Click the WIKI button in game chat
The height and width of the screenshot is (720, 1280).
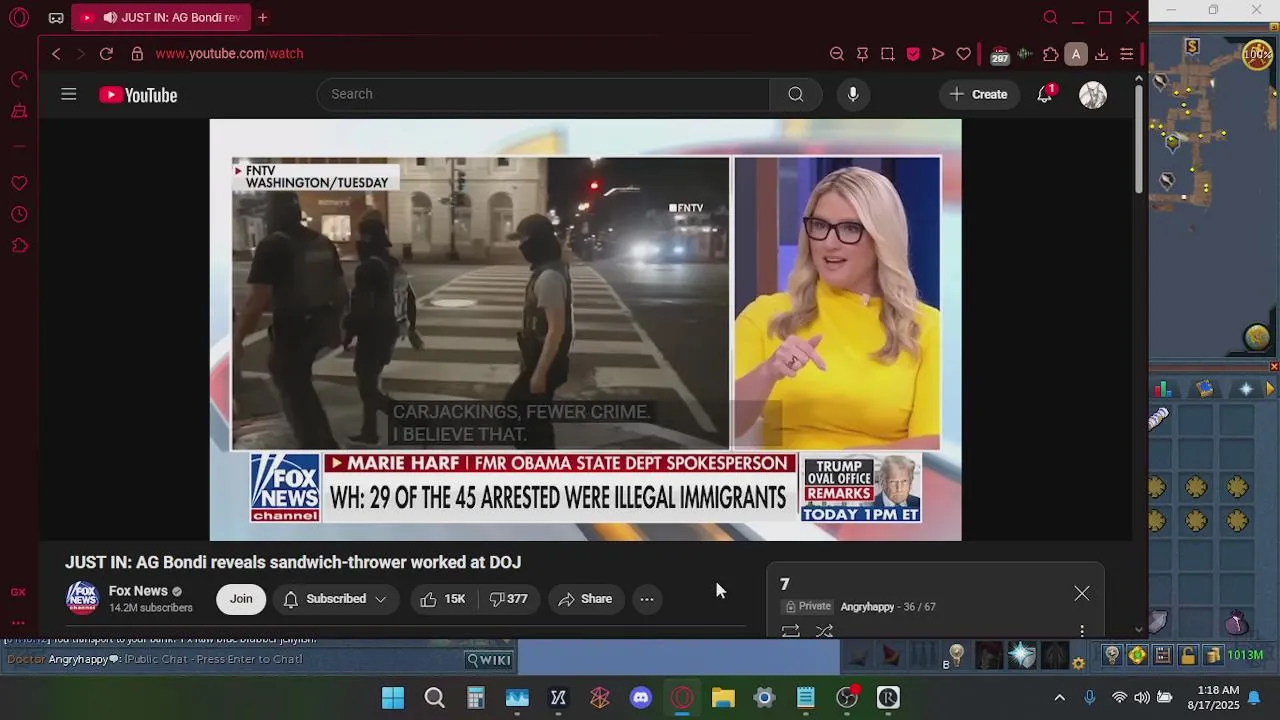coord(490,659)
